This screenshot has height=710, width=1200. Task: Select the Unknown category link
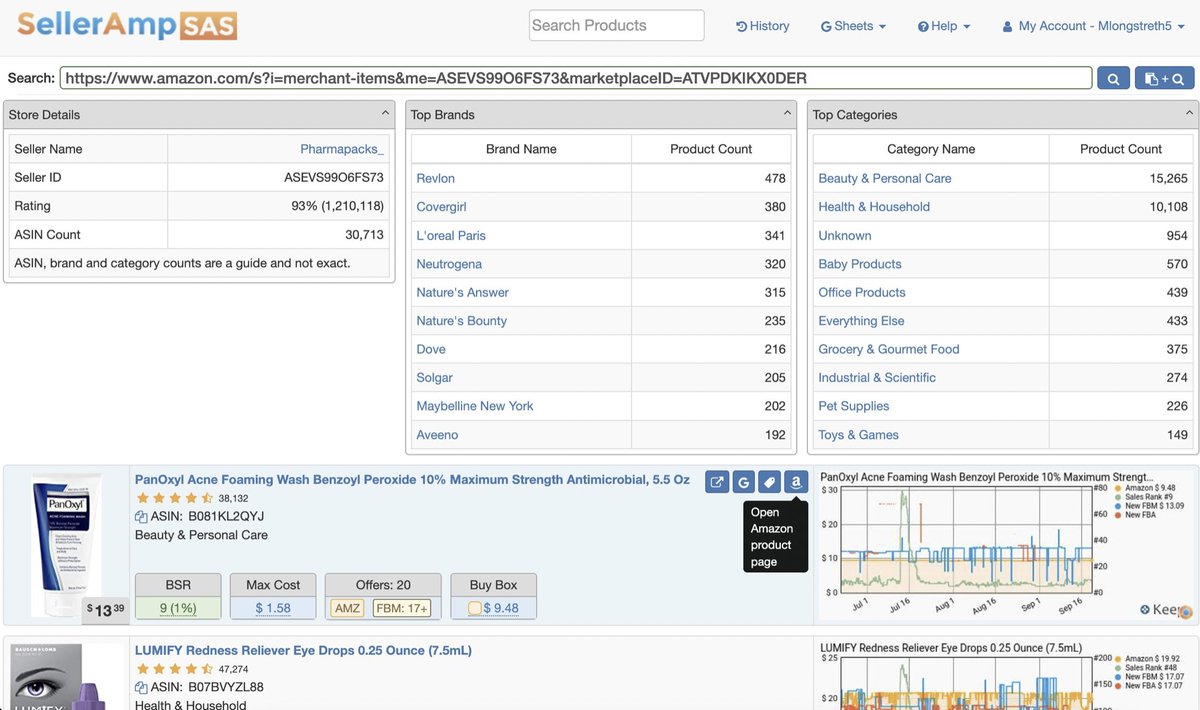tap(845, 235)
